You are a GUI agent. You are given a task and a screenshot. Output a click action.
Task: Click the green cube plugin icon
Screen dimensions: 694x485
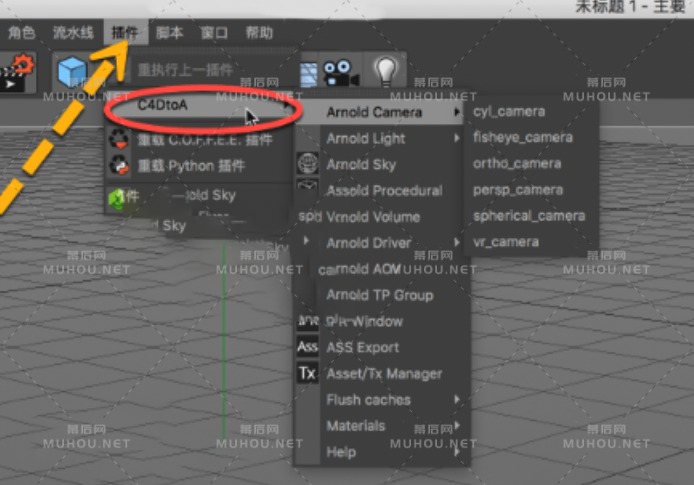click(x=117, y=199)
